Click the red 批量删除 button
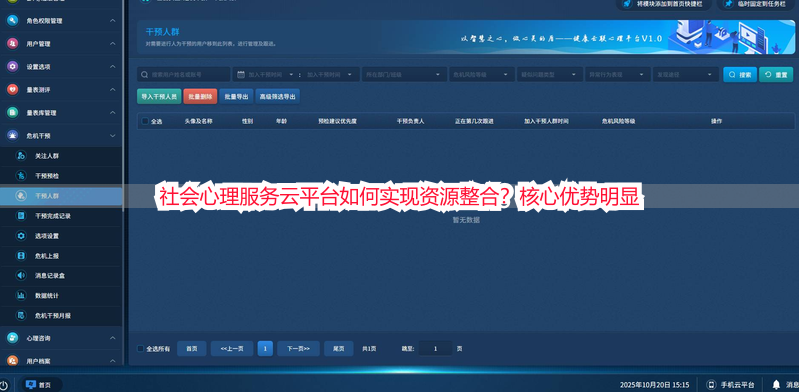Screen dimensions: 799x392 pyautogui.click(x=200, y=96)
